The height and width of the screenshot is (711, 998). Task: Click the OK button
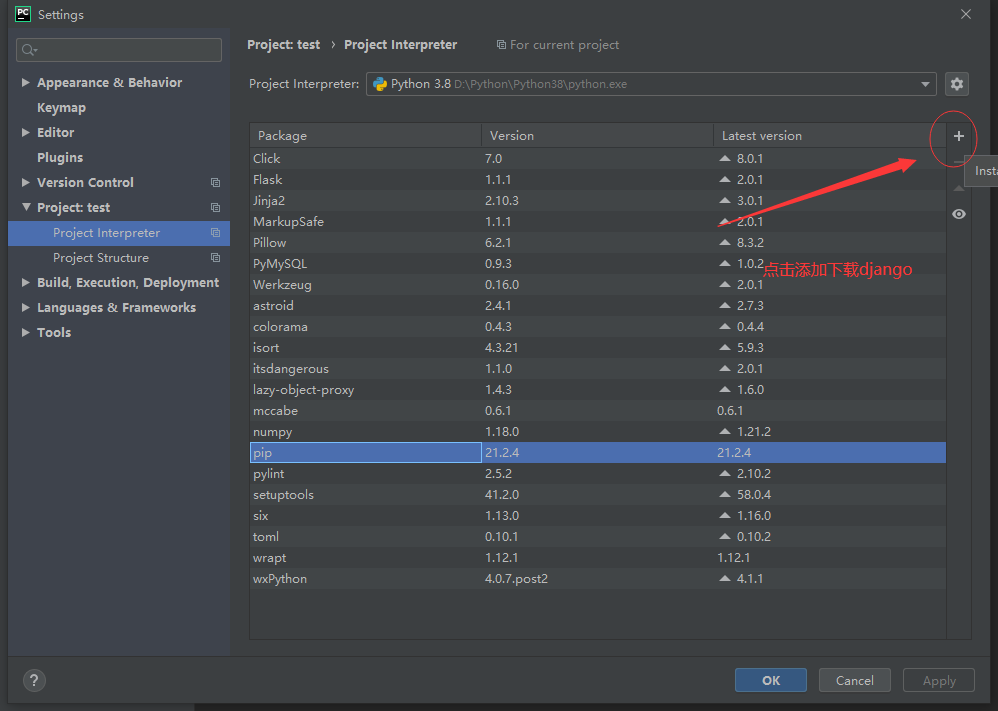tap(771, 680)
